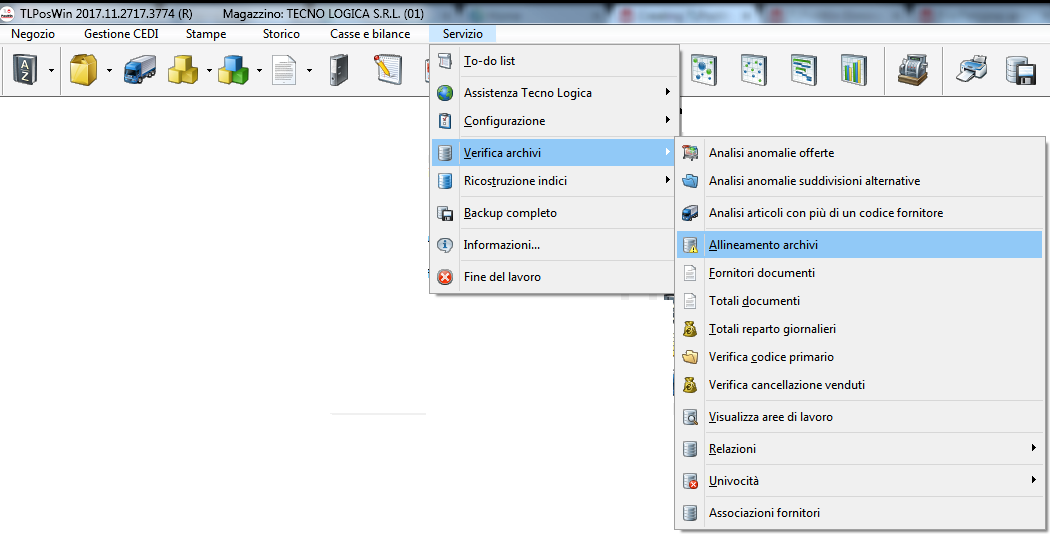
Task: Click the A-Z index book toolbar icon
Action: (x=23, y=70)
